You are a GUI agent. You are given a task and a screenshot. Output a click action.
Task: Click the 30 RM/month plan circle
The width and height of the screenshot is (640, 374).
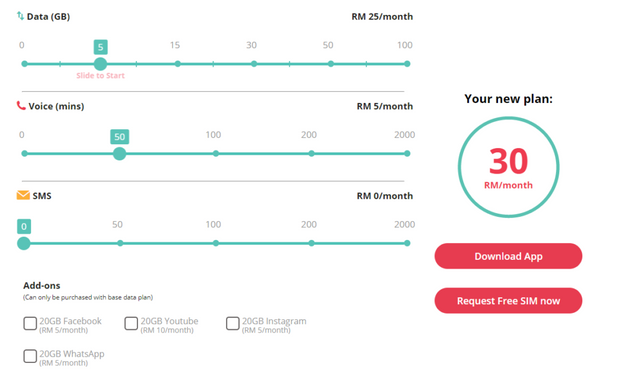pyautogui.click(x=508, y=167)
